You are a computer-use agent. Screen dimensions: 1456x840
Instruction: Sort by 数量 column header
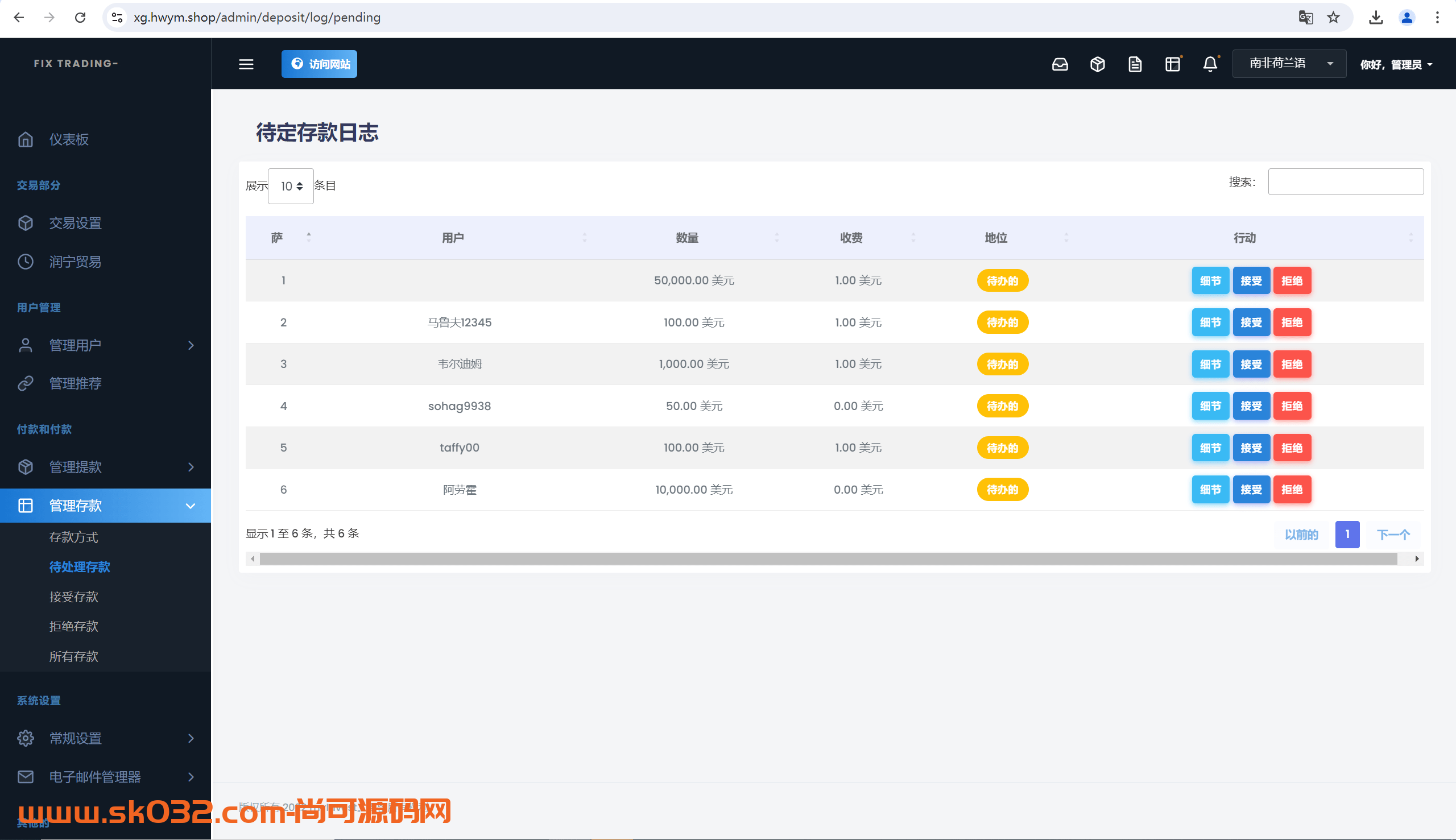(x=687, y=238)
